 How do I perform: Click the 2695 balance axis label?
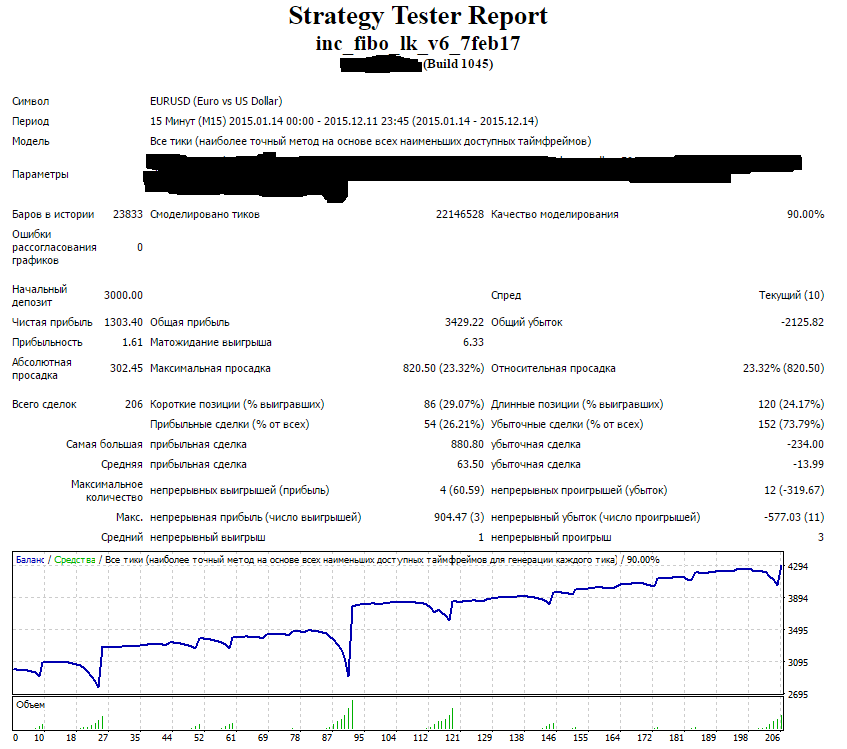(798, 695)
